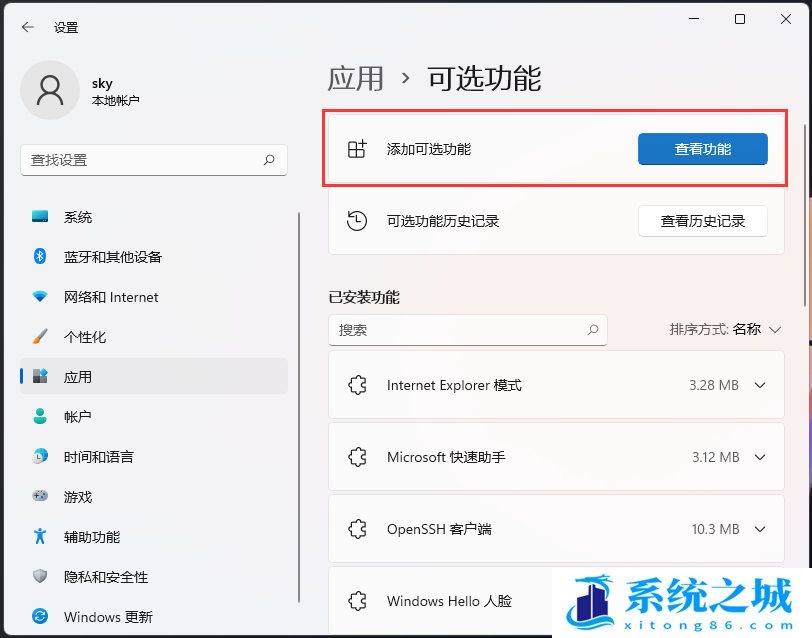The height and width of the screenshot is (638, 812).
Task: Open 个性化 settings category
Action: click(154, 337)
